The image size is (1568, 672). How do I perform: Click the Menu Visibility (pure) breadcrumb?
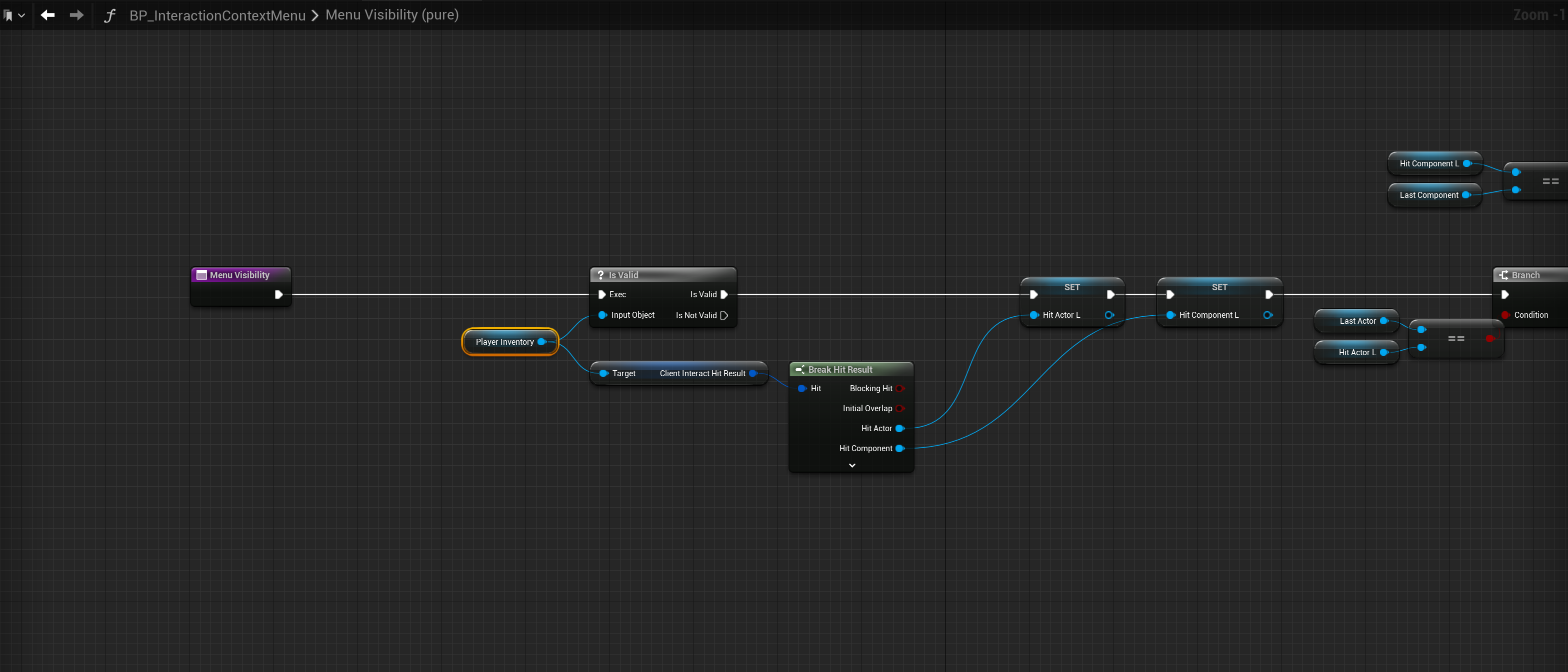(392, 15)
